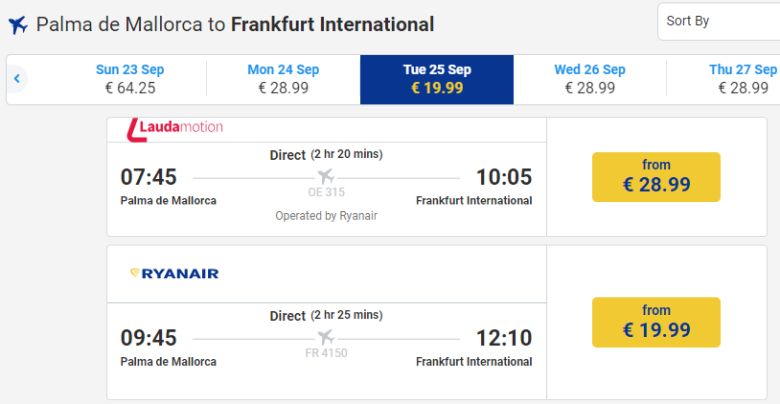This screenshot has width=780, height=404.
Task: Select the Mon 24 Sep date tab
Action: coord(283,79)
